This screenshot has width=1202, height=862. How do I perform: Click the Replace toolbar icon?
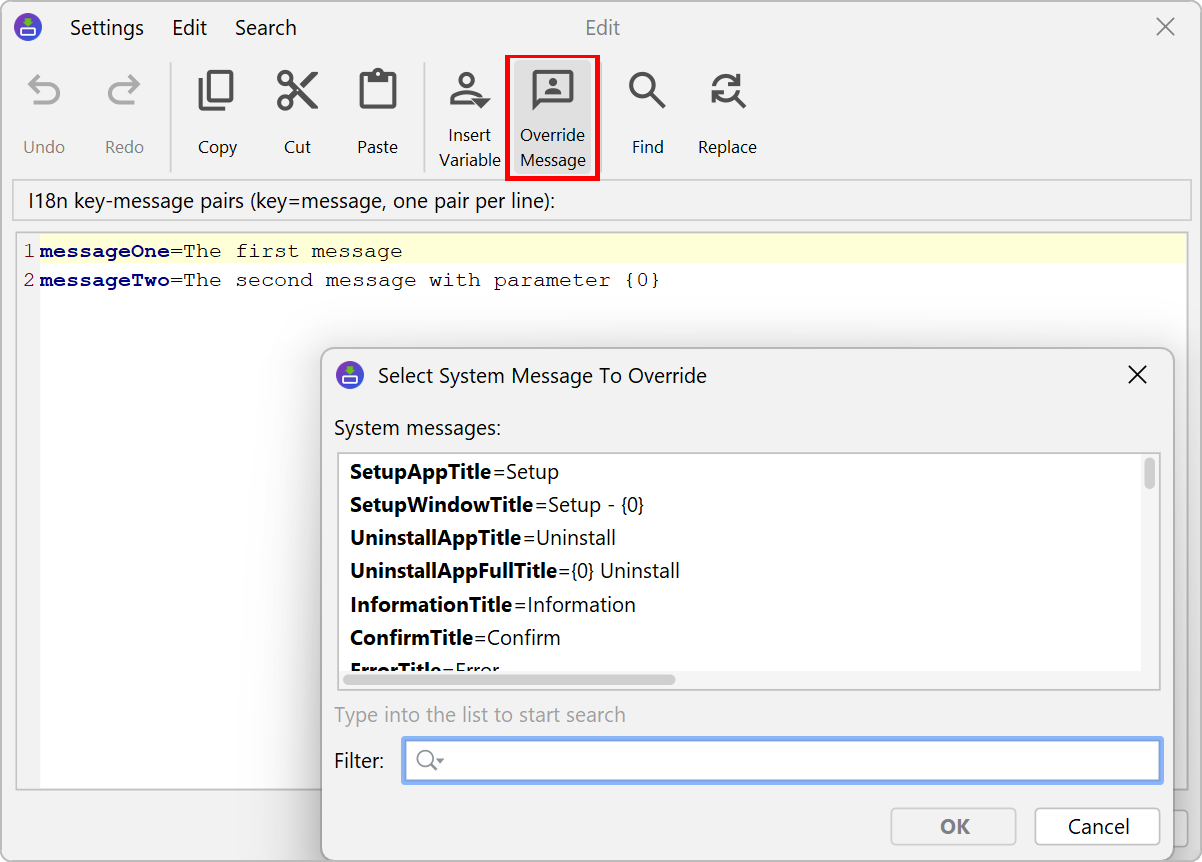727,91
